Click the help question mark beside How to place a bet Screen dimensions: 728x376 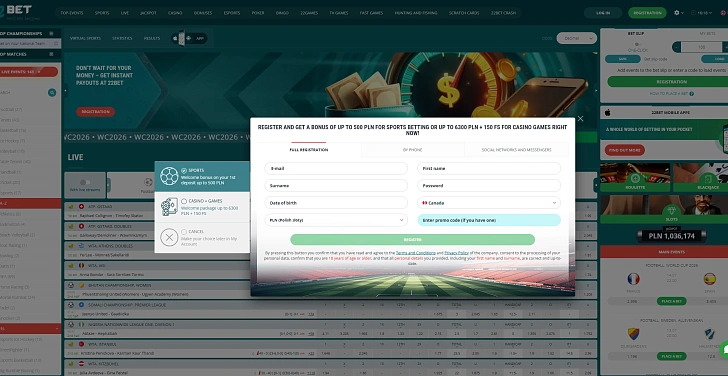pyautogui.click(x=692, y=94)
